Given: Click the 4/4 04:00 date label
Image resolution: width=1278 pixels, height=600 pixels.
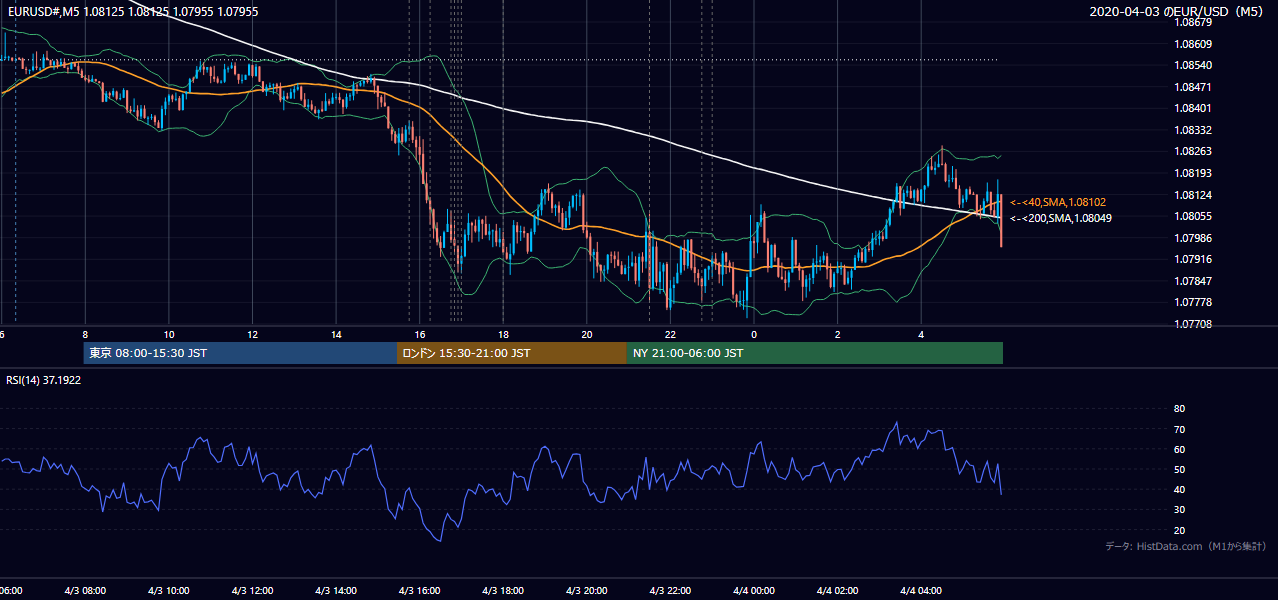Looking at the screenshot, I should (922, 591).
